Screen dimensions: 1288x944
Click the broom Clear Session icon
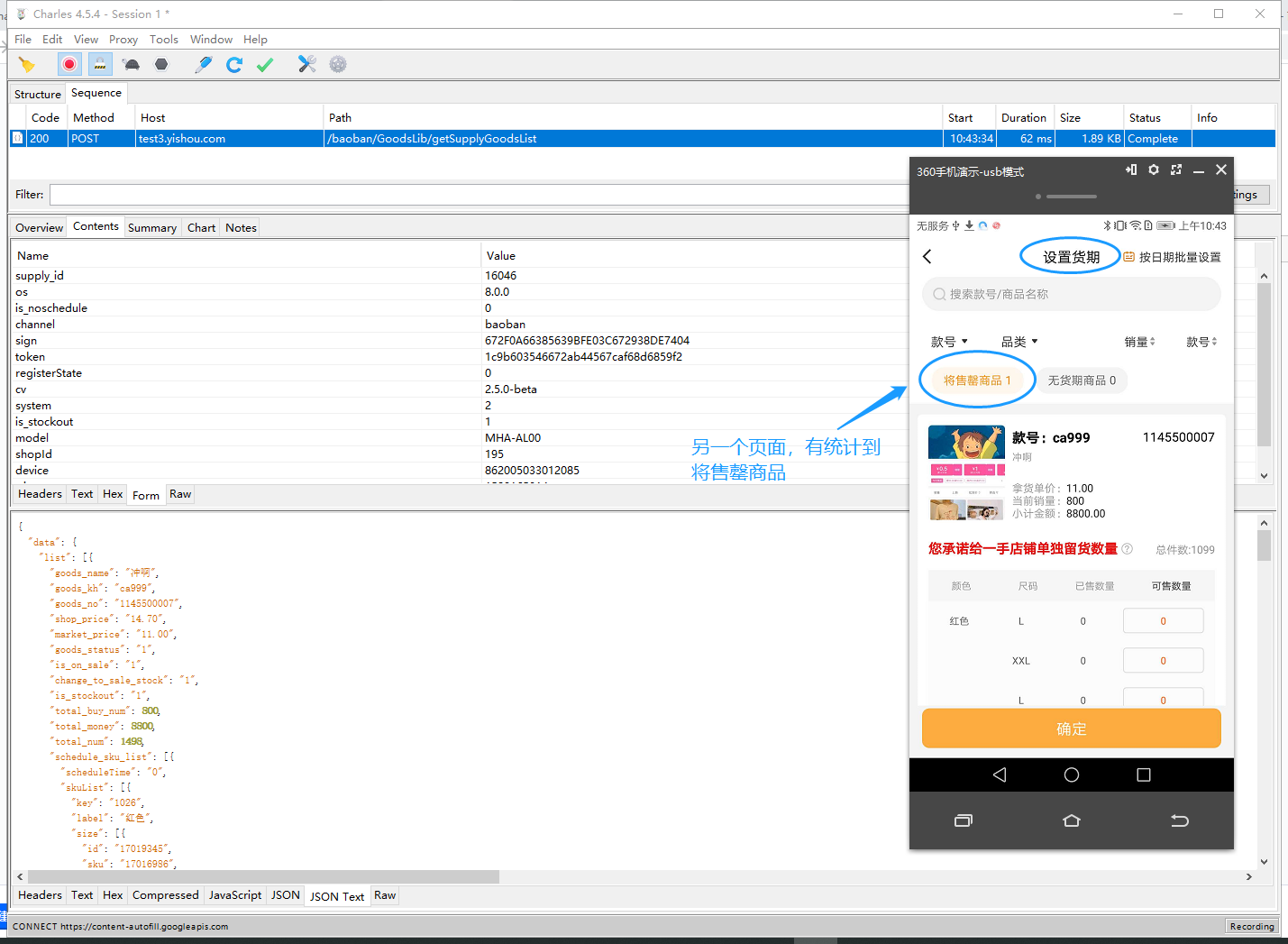click(x=27, y=64)
